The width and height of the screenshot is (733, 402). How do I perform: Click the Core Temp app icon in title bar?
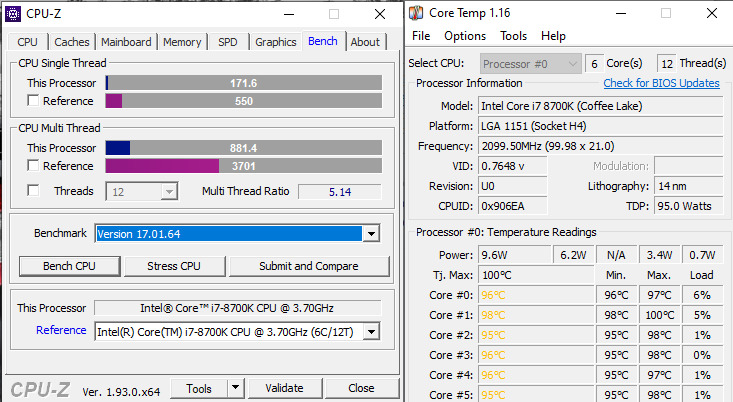[416, 13]
